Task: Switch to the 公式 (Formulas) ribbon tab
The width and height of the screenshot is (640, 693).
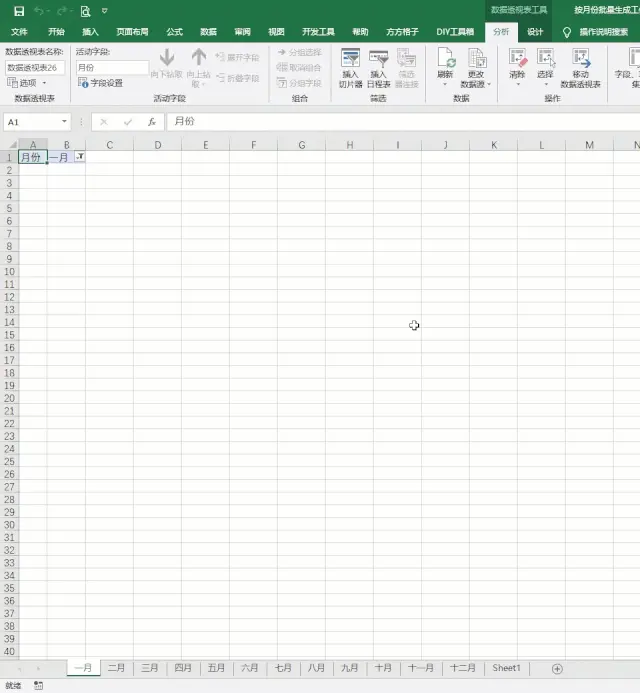Action: point(175,32)
